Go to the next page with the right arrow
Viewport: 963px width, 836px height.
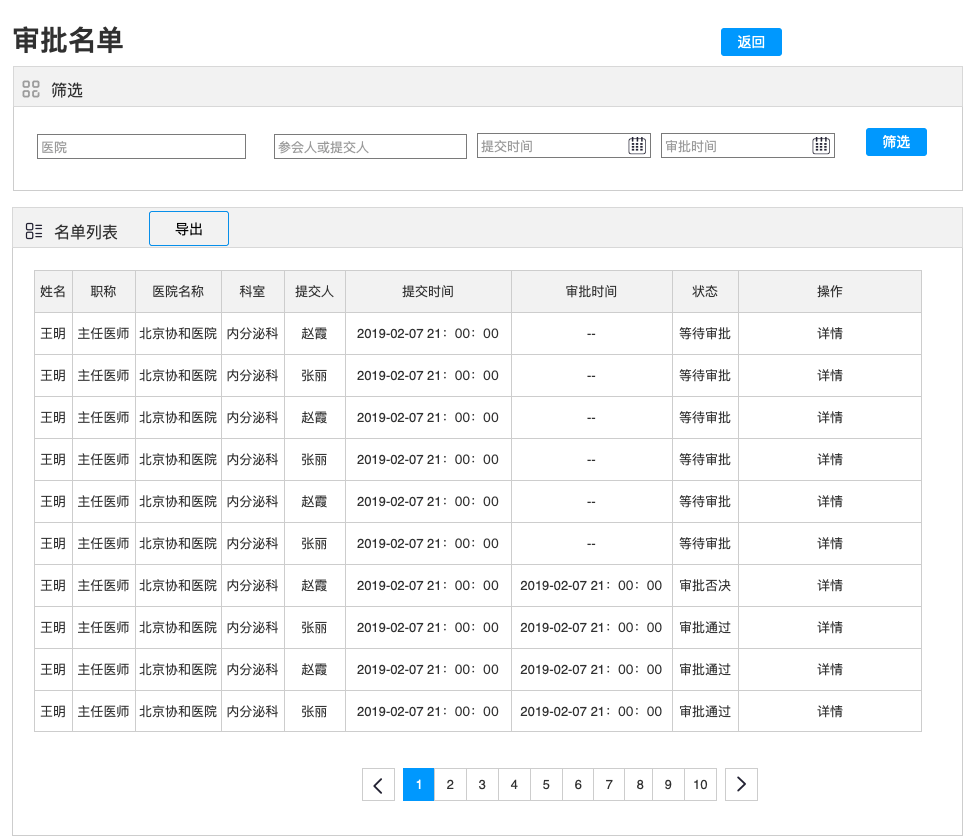click(741, 784)
